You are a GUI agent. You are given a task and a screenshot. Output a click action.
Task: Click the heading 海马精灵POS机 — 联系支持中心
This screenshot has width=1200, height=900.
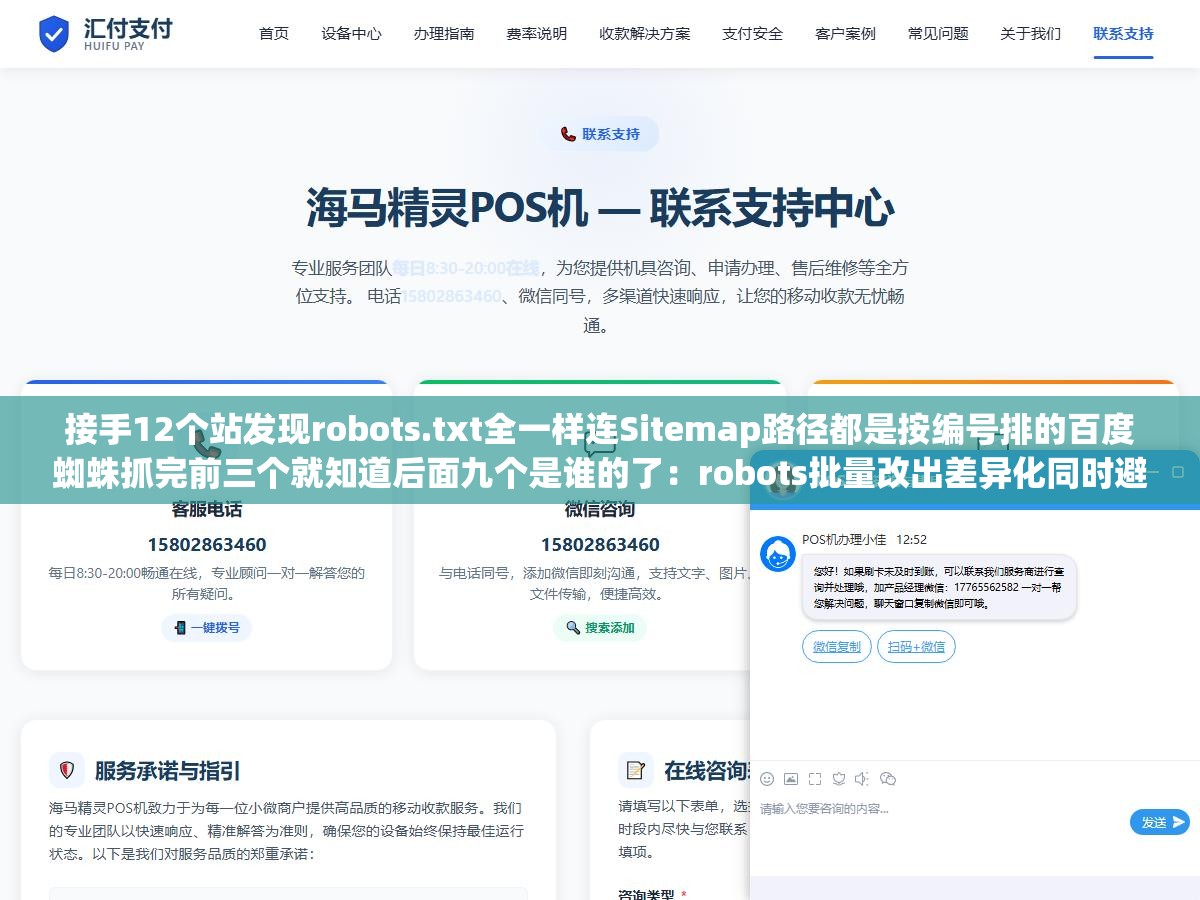600,208
